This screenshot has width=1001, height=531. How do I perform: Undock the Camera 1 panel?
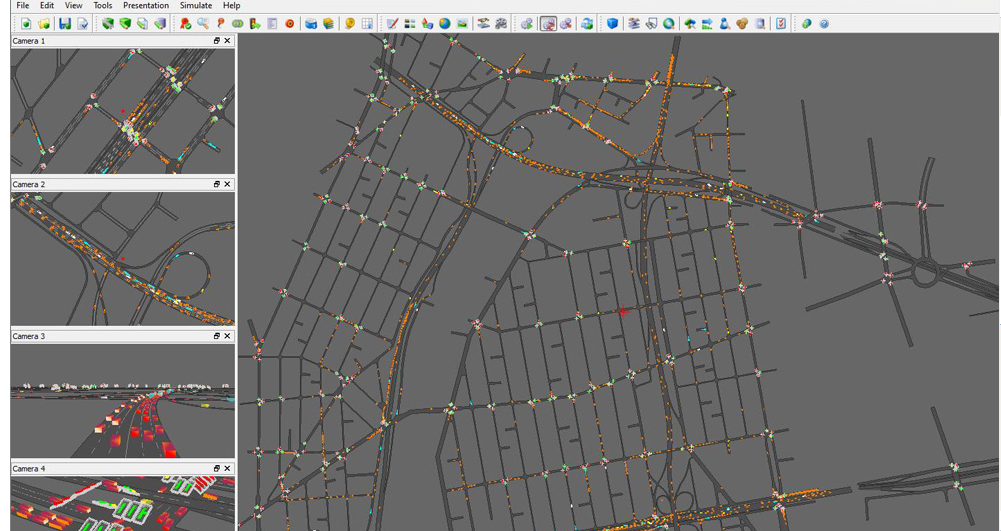(216, 40)
